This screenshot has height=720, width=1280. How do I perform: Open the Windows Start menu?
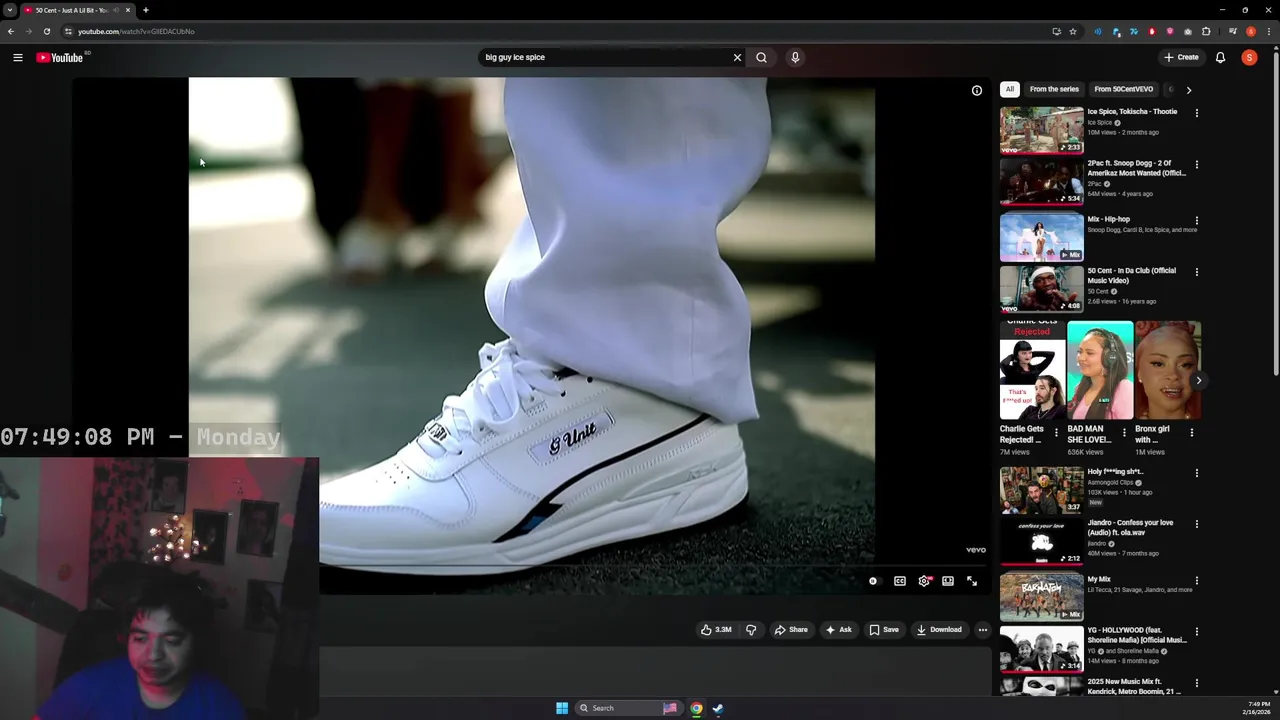[562, 708]
